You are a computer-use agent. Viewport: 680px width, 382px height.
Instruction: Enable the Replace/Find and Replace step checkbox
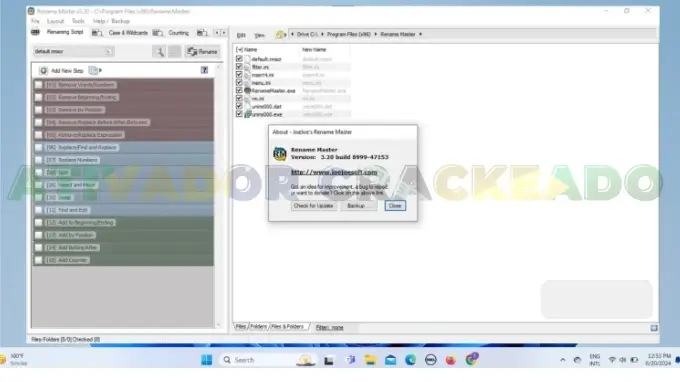(x=39, y=147)
